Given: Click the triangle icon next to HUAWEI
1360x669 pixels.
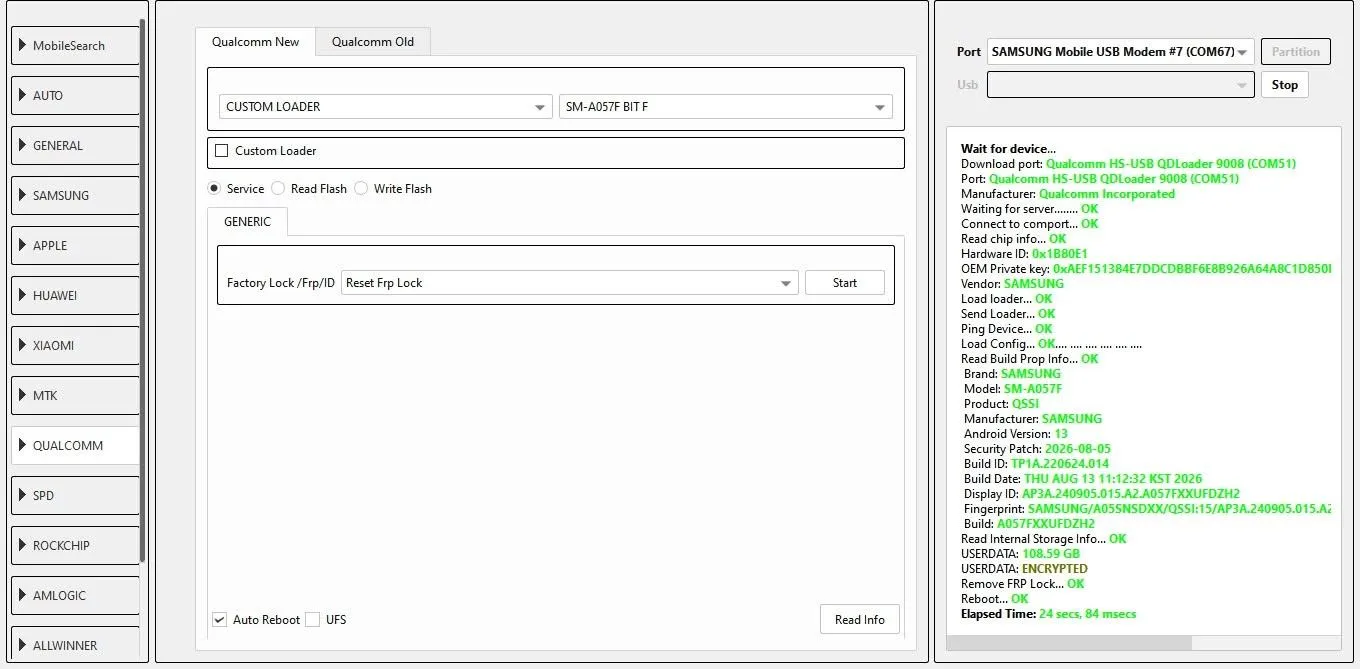Looking at the screenshot, I should coord(23,295).
